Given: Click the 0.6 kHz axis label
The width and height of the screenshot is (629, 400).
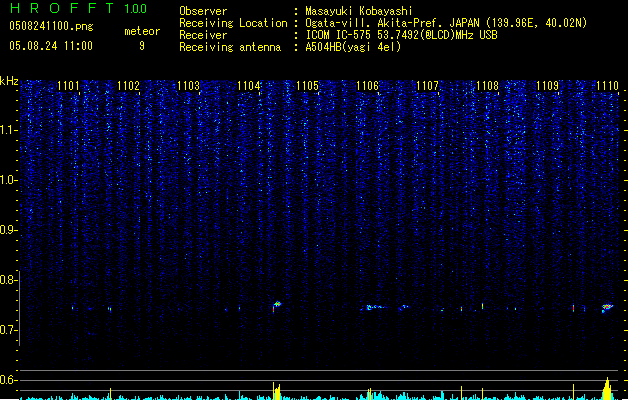Looking at the screenshot, I should 8,380.
